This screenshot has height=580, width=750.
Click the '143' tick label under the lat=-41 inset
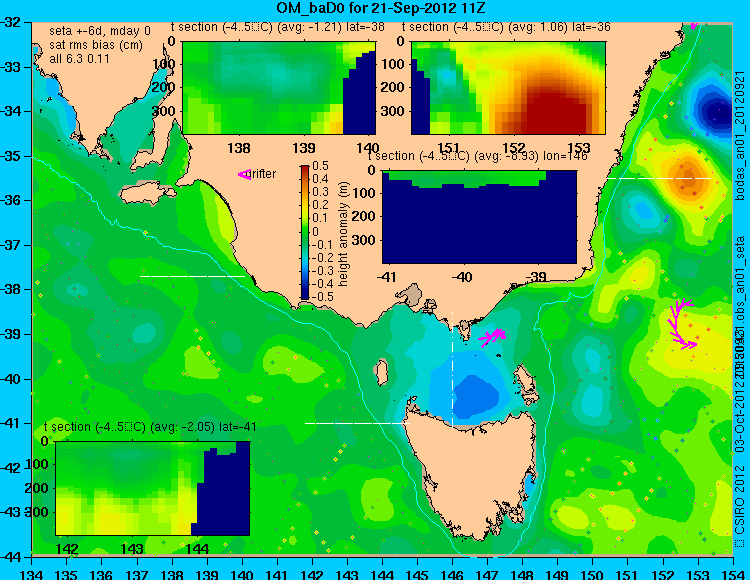coord(132,549)
